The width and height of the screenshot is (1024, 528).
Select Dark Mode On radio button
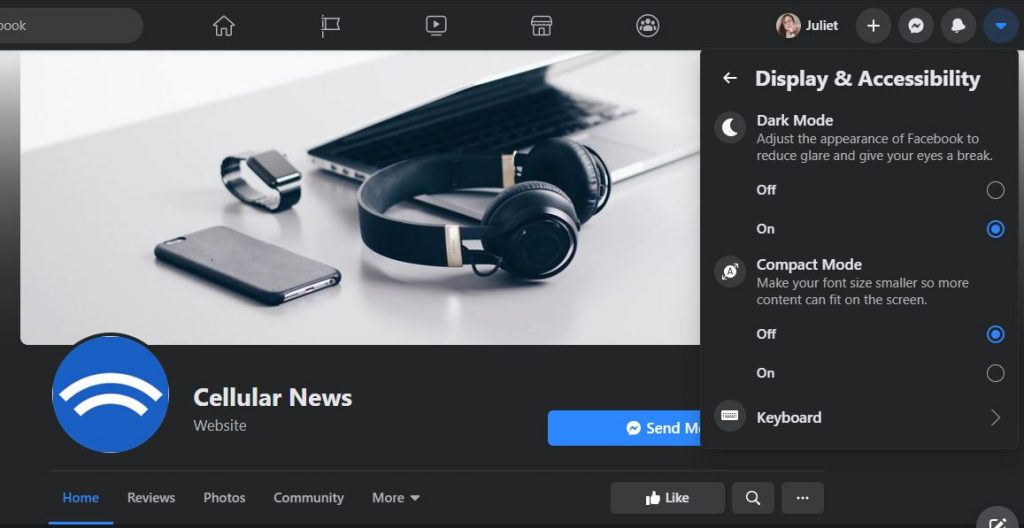[x=994, y=229]
